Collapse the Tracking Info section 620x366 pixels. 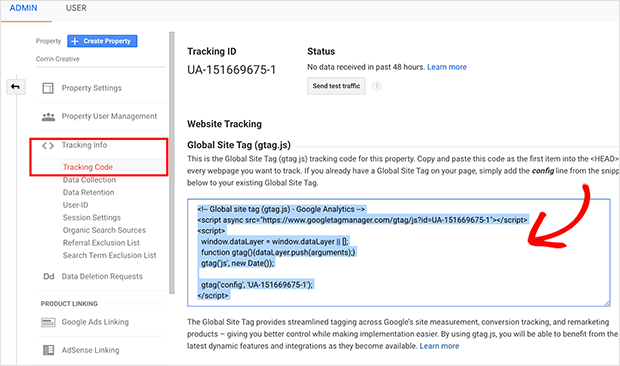tap(84, 145)
